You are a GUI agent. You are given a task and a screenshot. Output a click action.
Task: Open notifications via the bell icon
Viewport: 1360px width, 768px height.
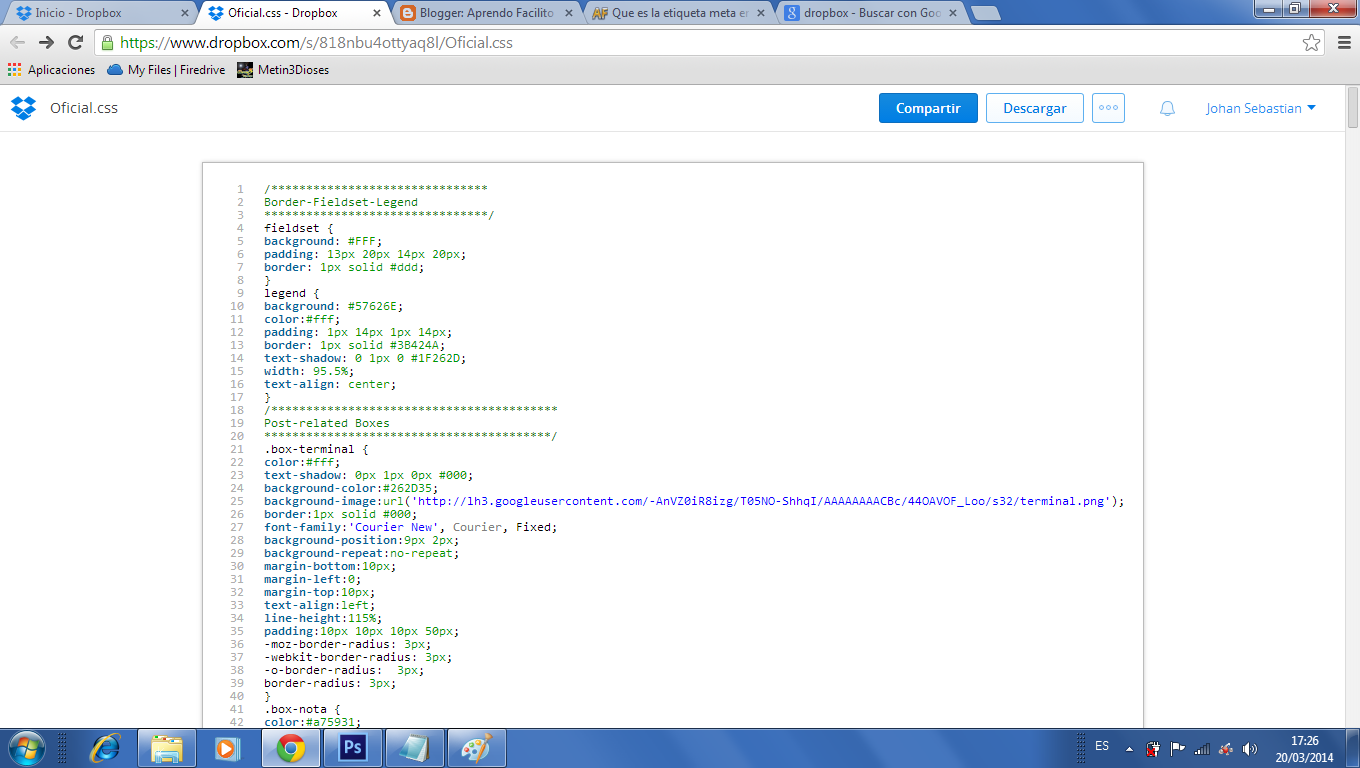point(1166,107)
